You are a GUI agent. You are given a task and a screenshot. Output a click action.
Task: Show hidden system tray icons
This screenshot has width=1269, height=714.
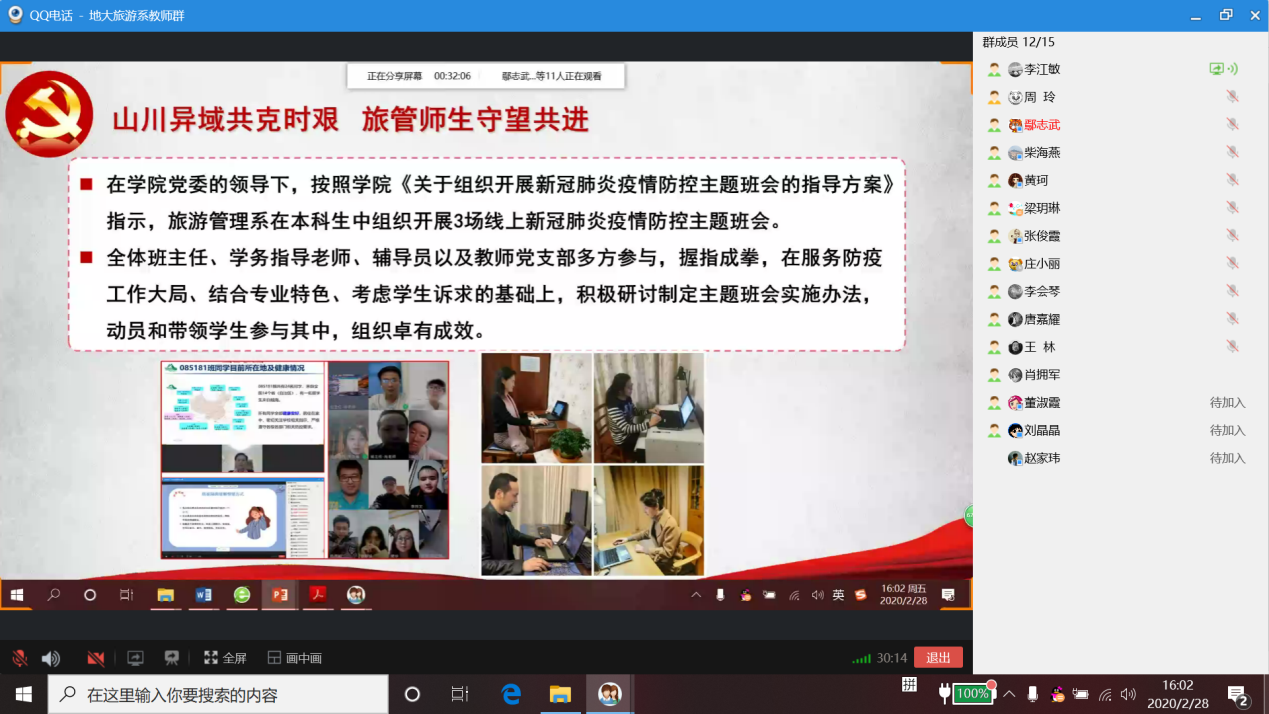tap(1009, 694)
